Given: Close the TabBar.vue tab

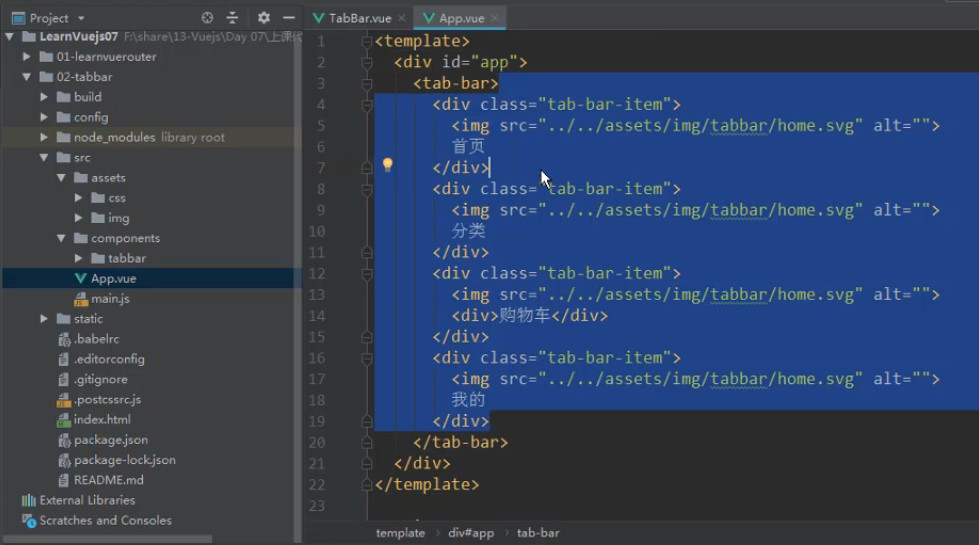Looking at the screenshot, I should point(402,18).
